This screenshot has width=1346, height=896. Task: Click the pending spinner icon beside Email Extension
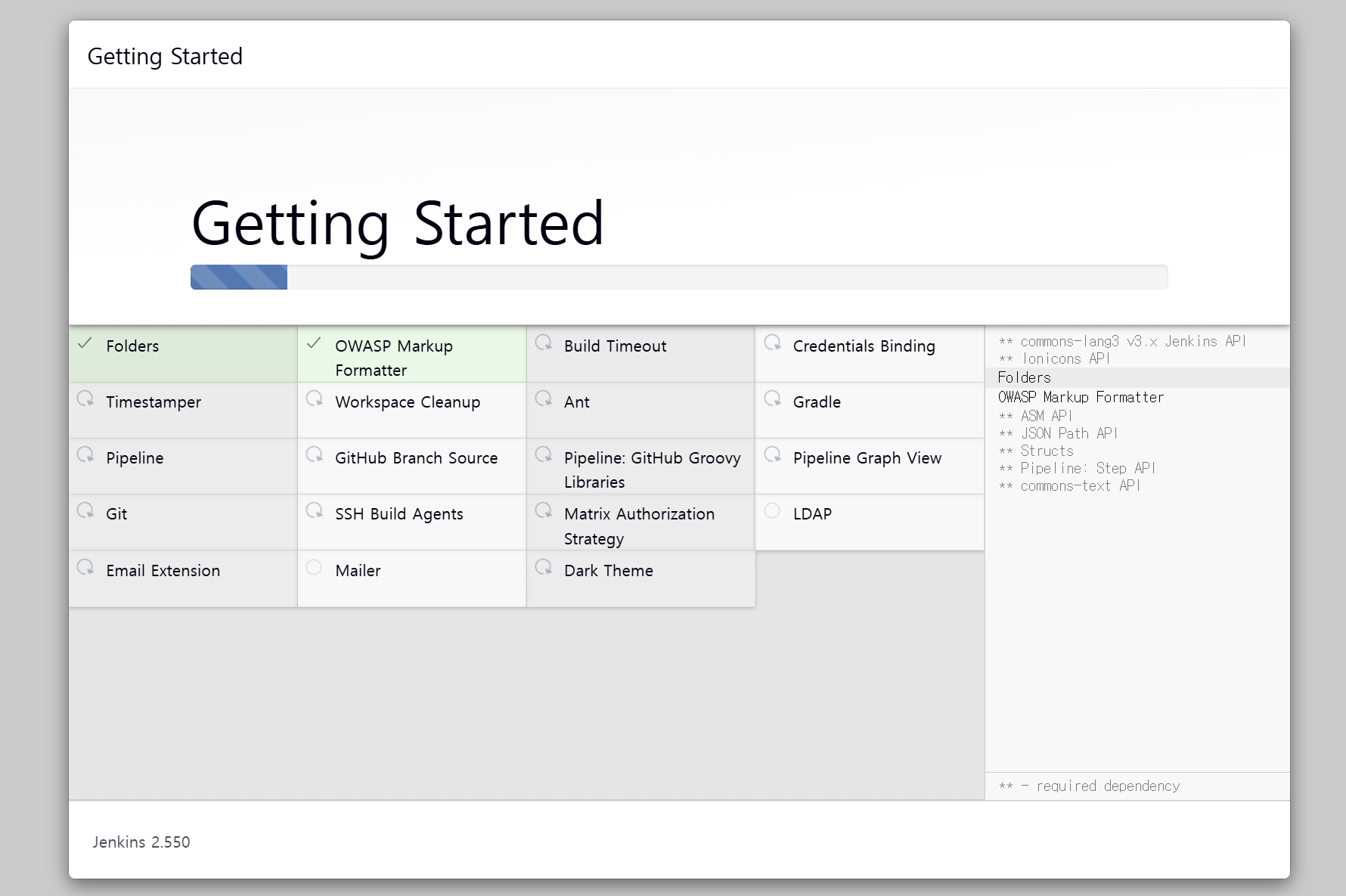pos(85,567)
